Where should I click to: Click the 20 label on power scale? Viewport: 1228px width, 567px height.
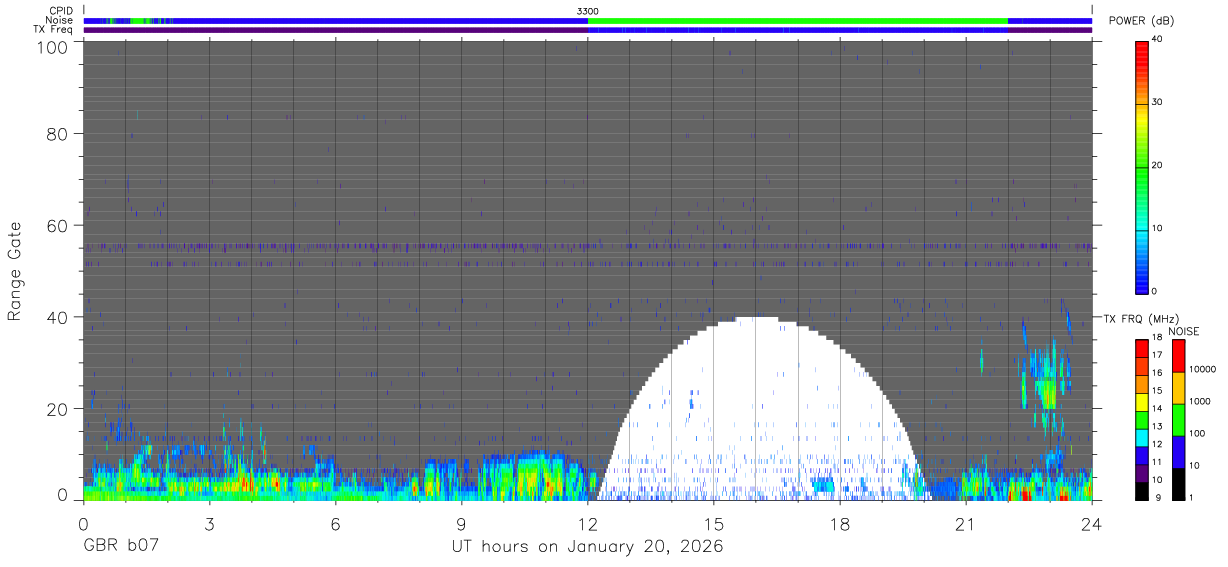coord(1158,165)
